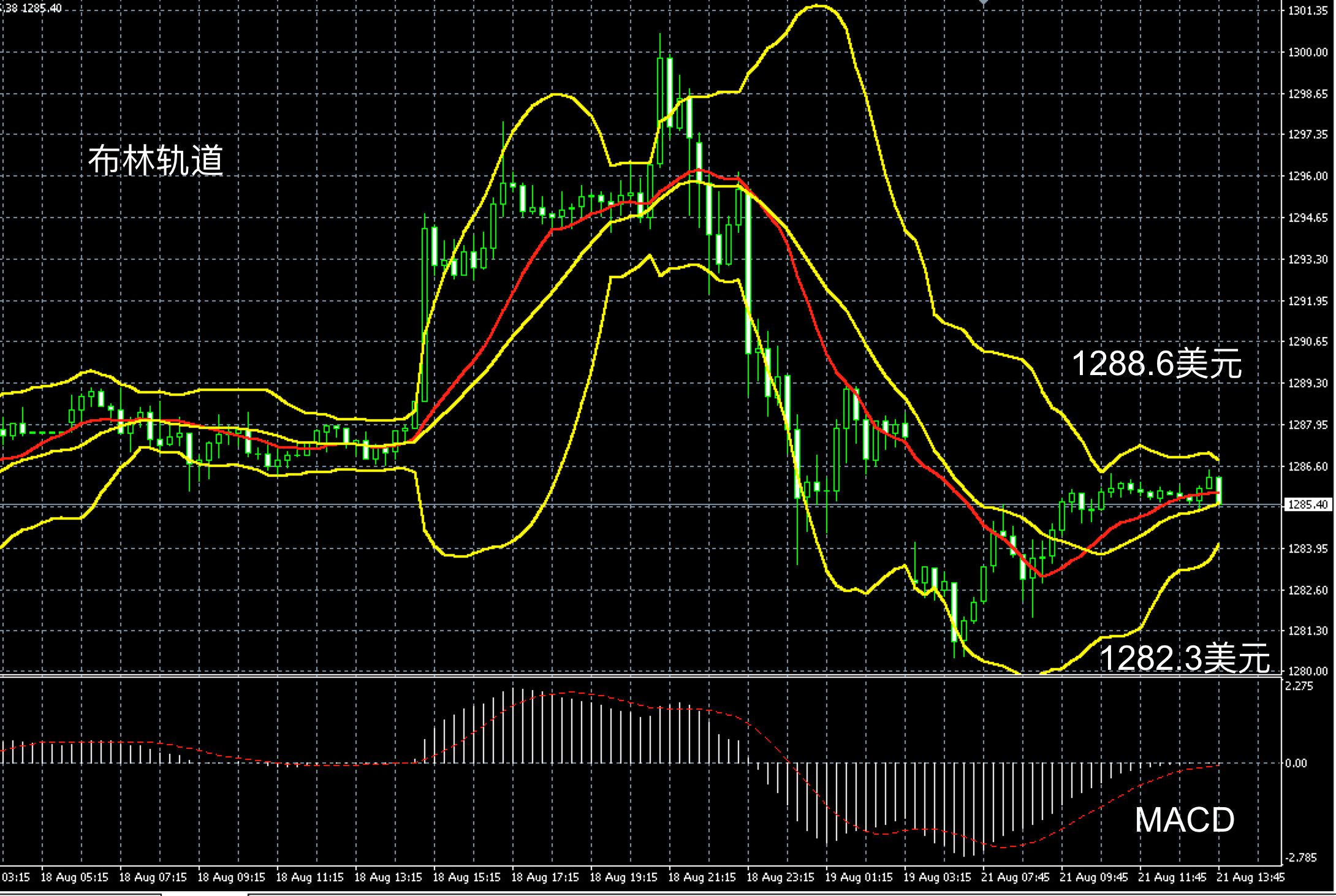Click the chart shift triangle marker at top

coord(983,2)
